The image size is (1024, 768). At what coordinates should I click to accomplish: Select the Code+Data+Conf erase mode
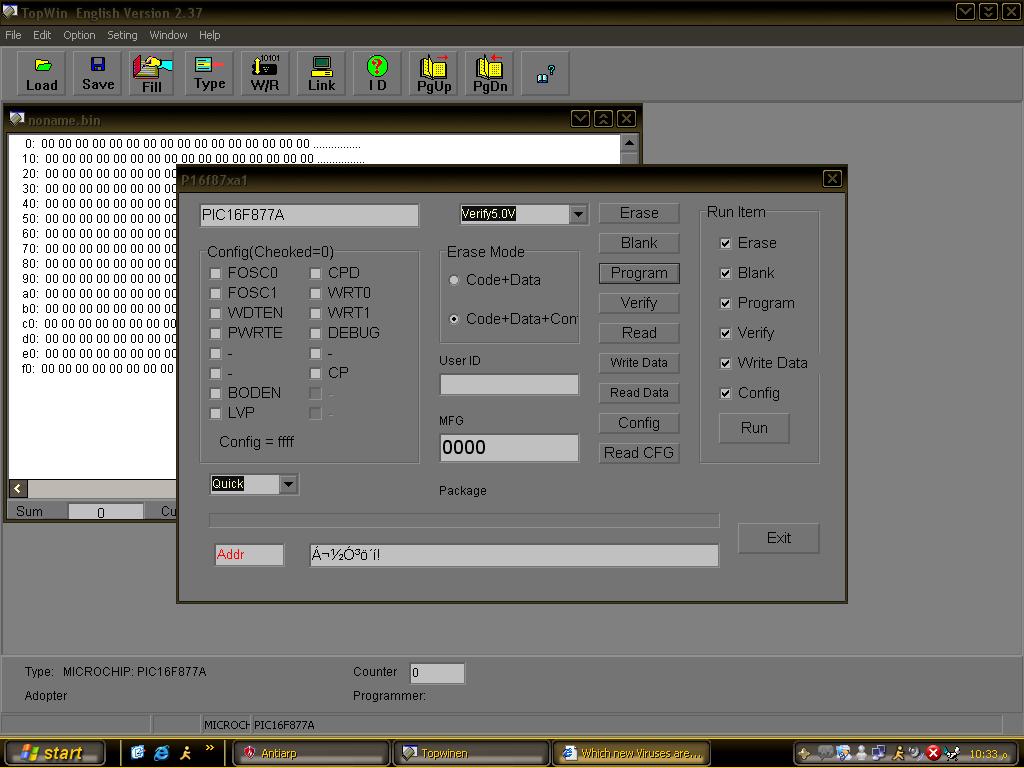click(x=454, y=319)
